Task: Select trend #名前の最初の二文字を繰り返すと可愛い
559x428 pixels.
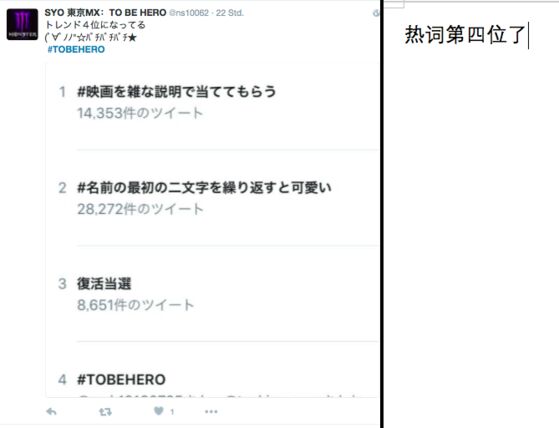Action: 204,187
